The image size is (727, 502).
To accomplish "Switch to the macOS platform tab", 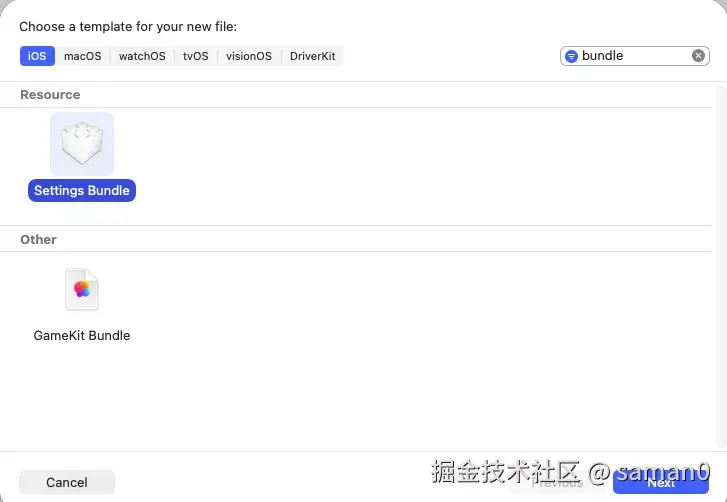I will coord(83,56).
